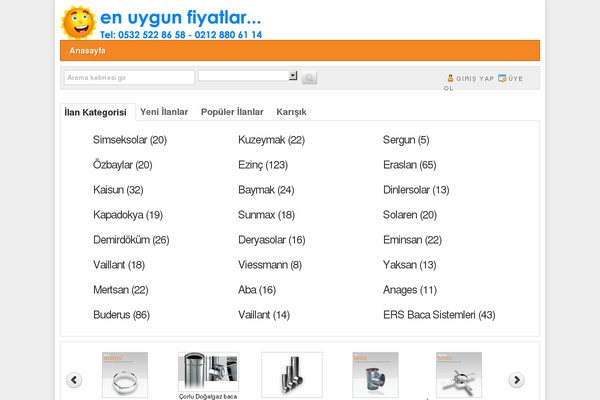Go to previous carousel items arrow
Image resolution: width=600 pixels, height=400 pixels.
point(74,380)
